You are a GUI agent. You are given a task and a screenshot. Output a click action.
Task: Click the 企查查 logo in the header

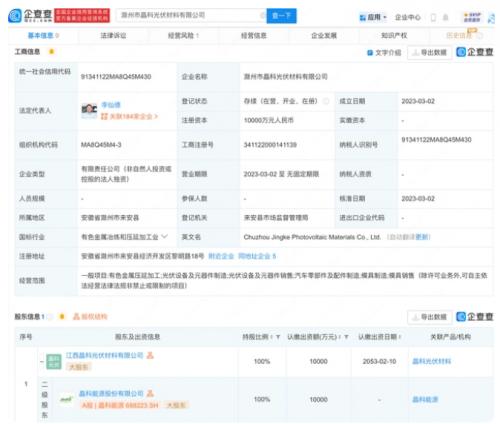(x=30, y=15)
